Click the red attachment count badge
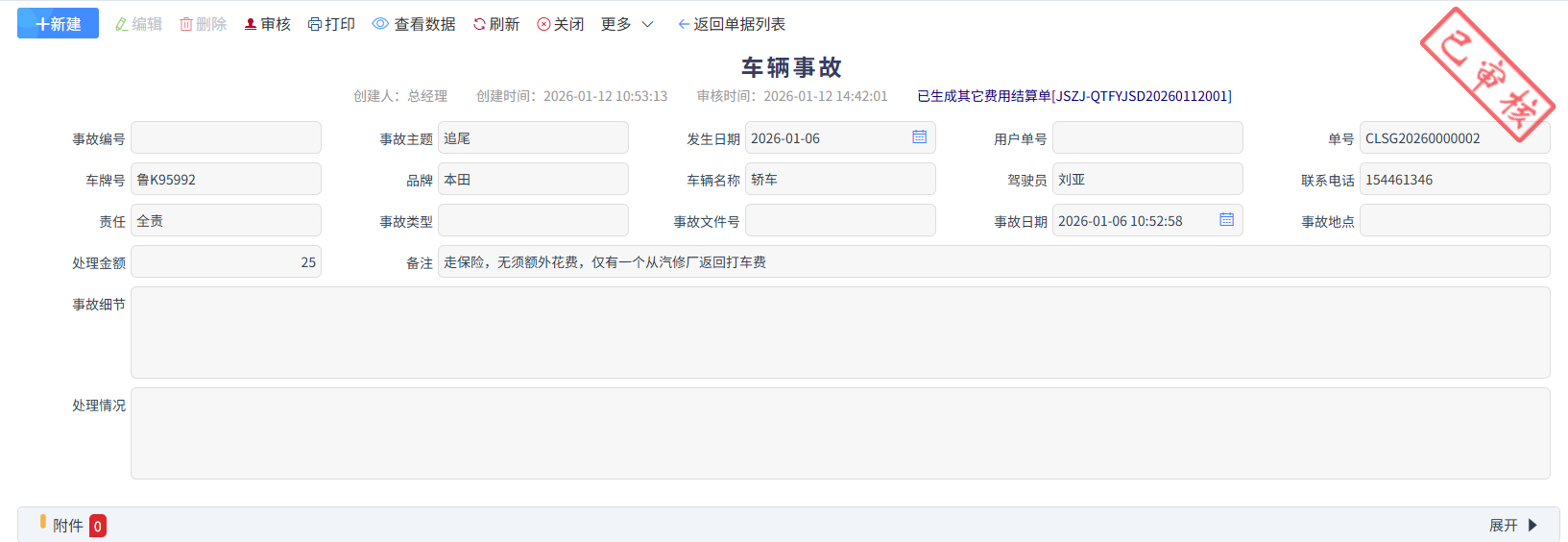The height and width of the screenshot is (542, 1568). [98, 526]
